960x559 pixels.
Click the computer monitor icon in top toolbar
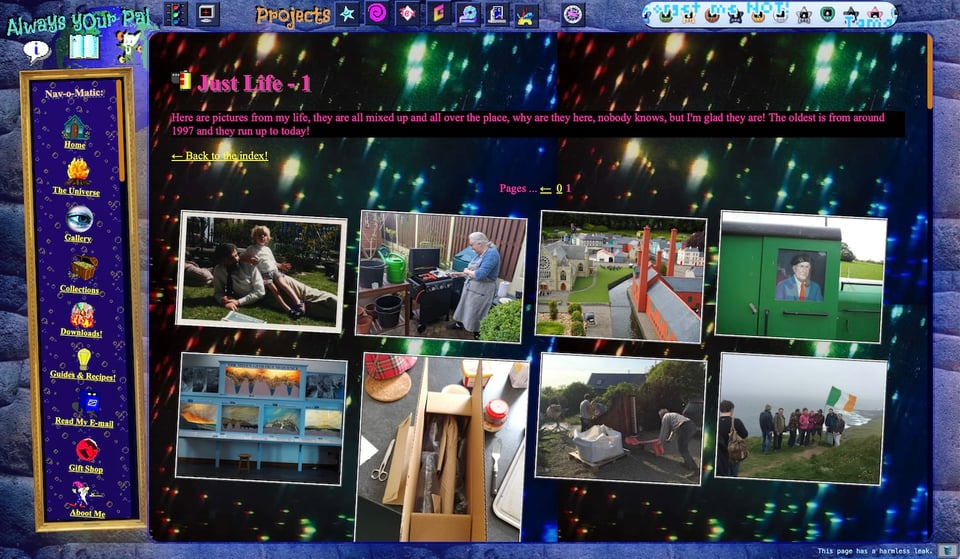208,13
